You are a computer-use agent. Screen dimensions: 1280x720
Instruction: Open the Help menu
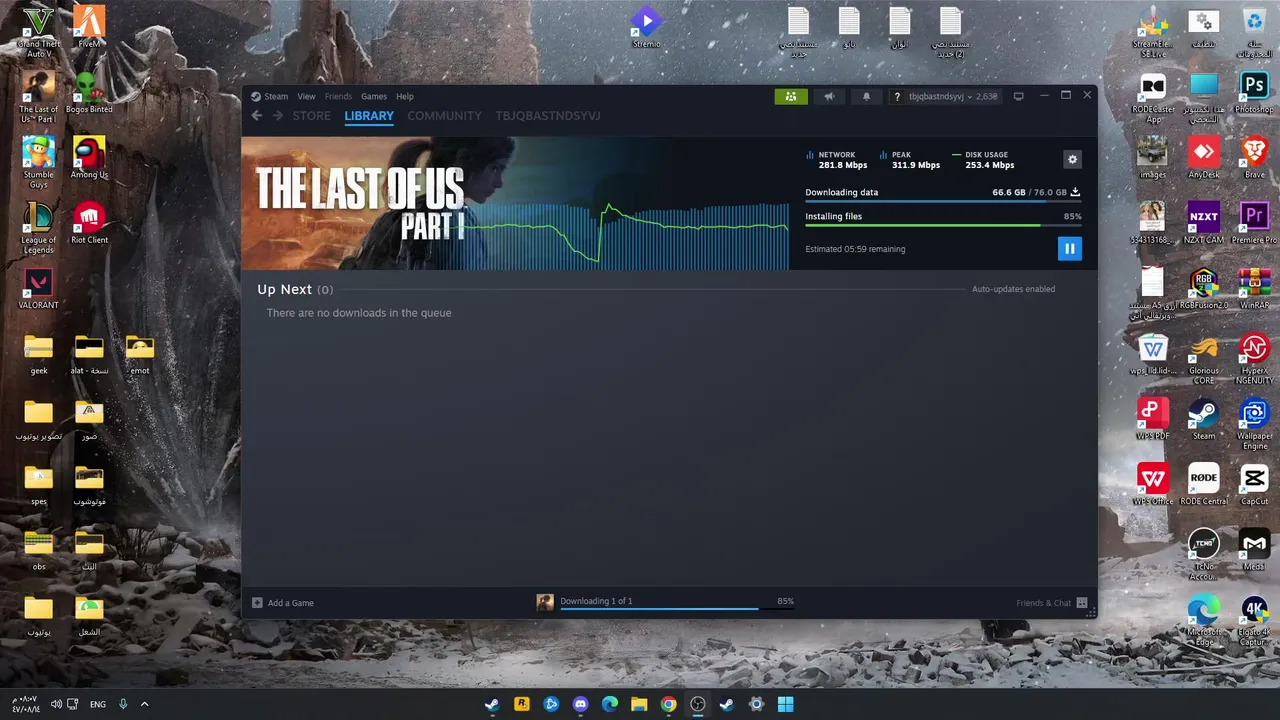coord(404,96)
